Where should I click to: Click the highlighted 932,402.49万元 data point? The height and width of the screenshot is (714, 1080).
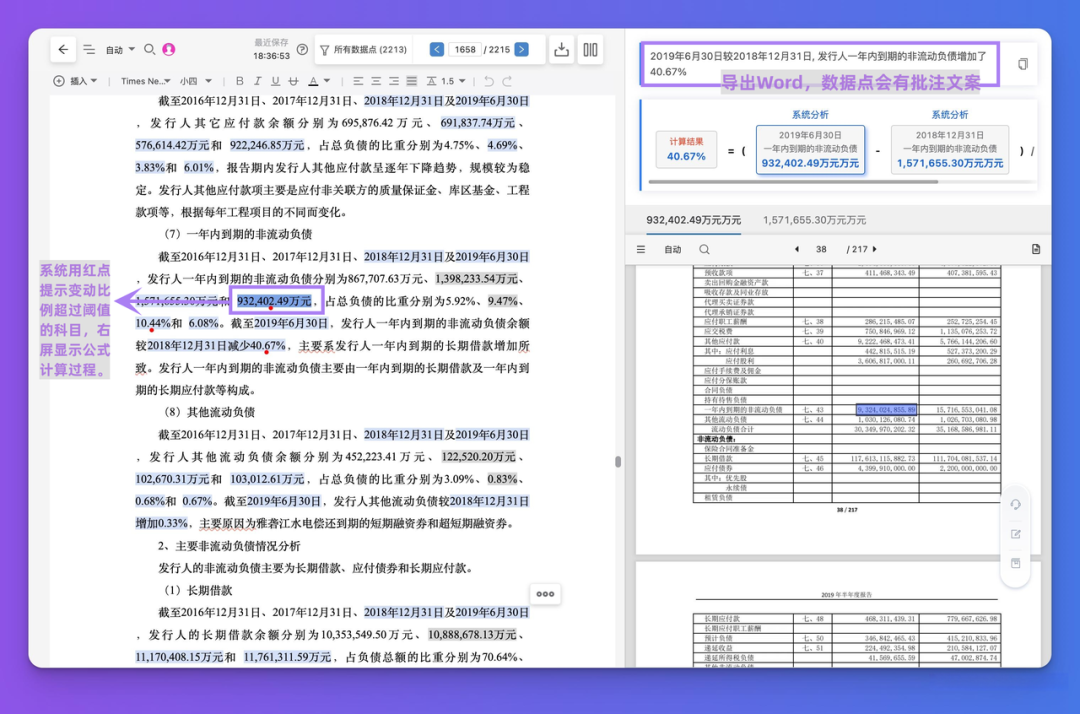pyautogui.click(x=274, y=301)
